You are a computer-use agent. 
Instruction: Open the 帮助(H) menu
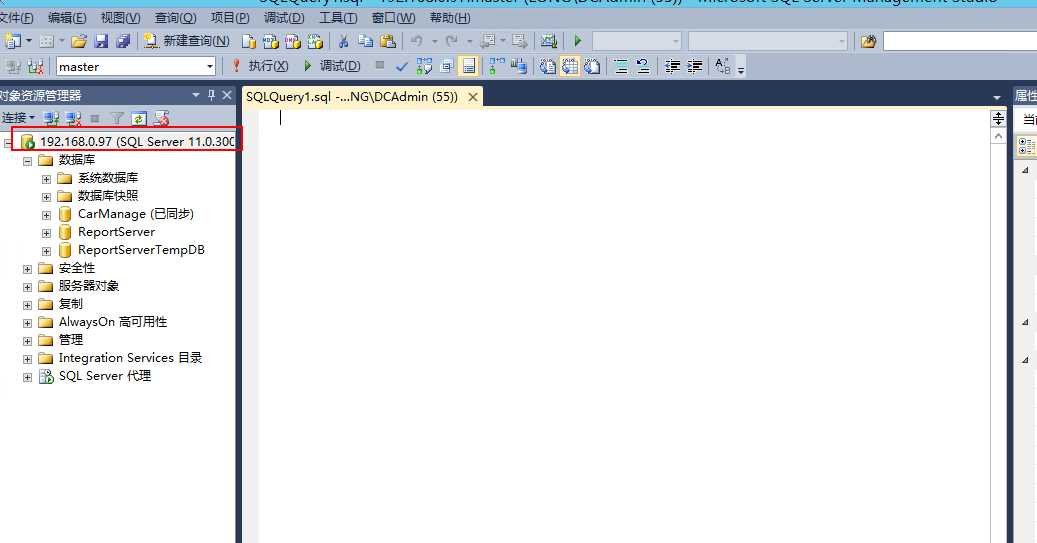(x=450, y=18)
